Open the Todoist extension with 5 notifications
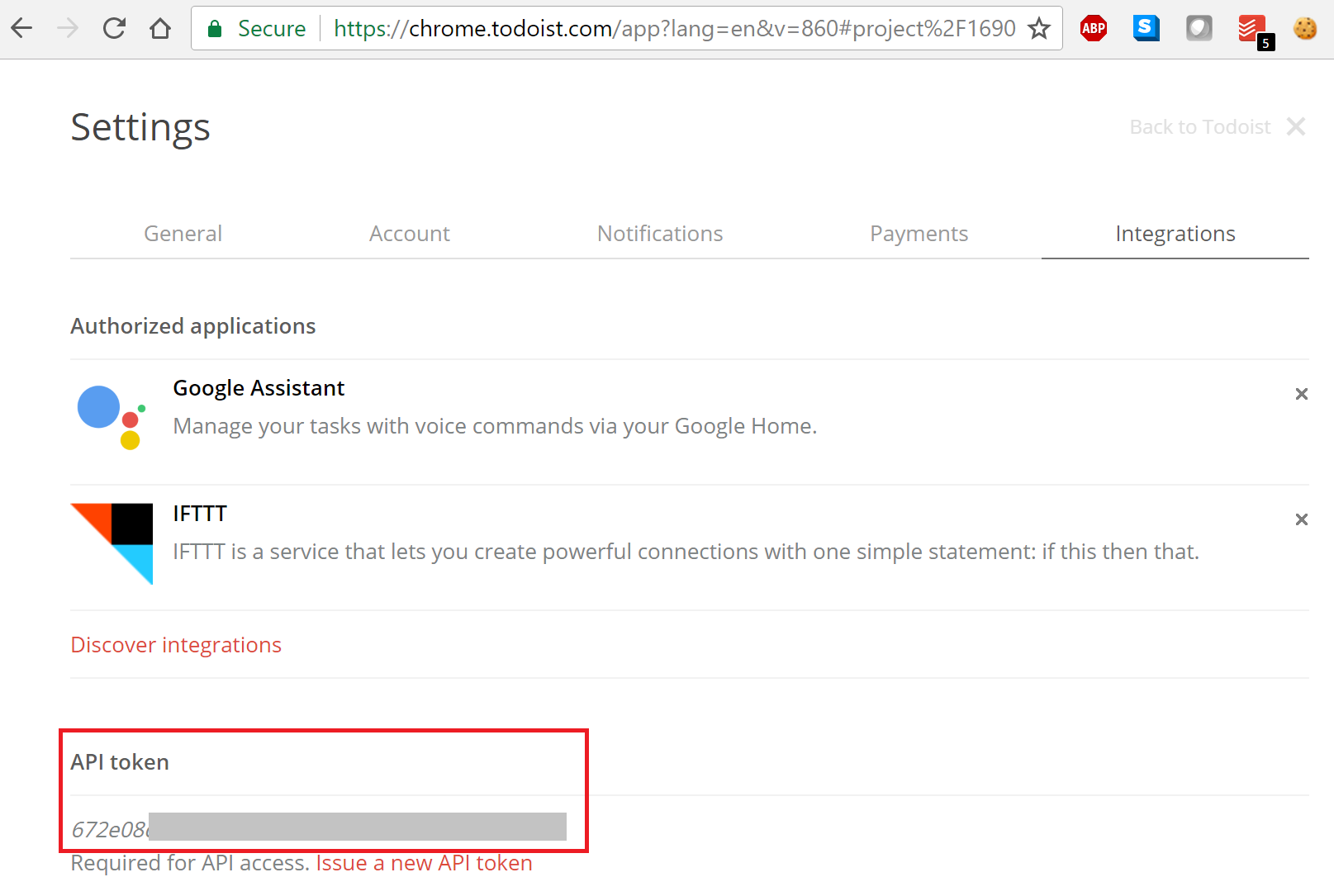 click(1252, 27)
